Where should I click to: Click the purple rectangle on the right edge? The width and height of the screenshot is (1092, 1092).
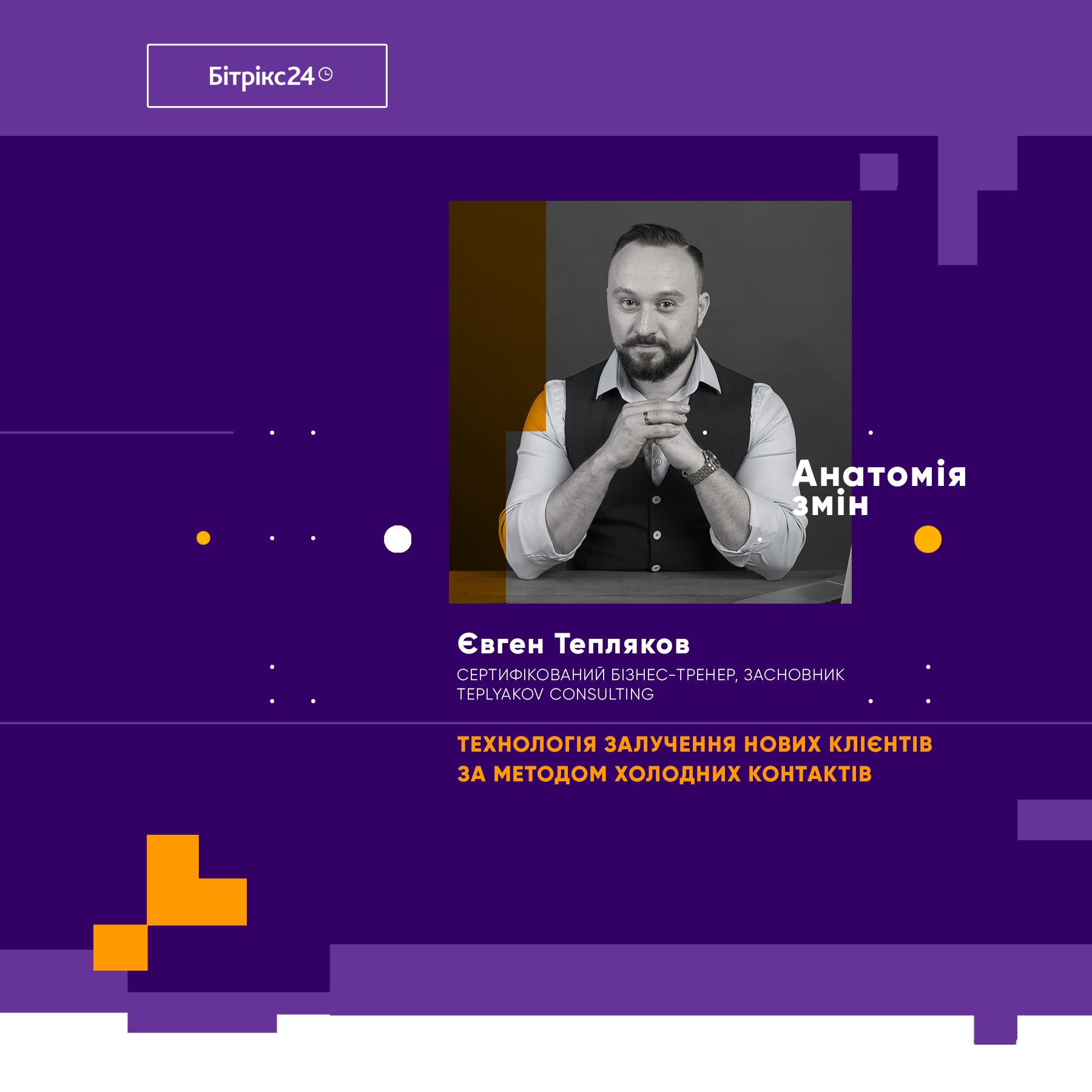(1054, 820)
